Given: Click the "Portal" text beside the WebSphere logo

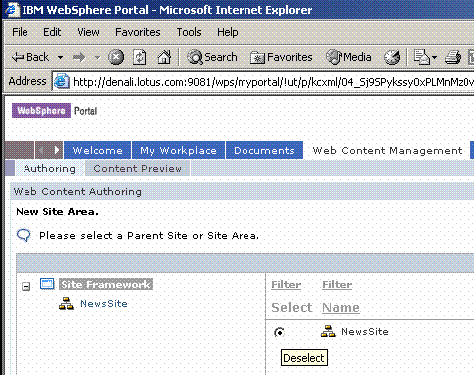Looking at the screenshot, I should tap(85, 111).
